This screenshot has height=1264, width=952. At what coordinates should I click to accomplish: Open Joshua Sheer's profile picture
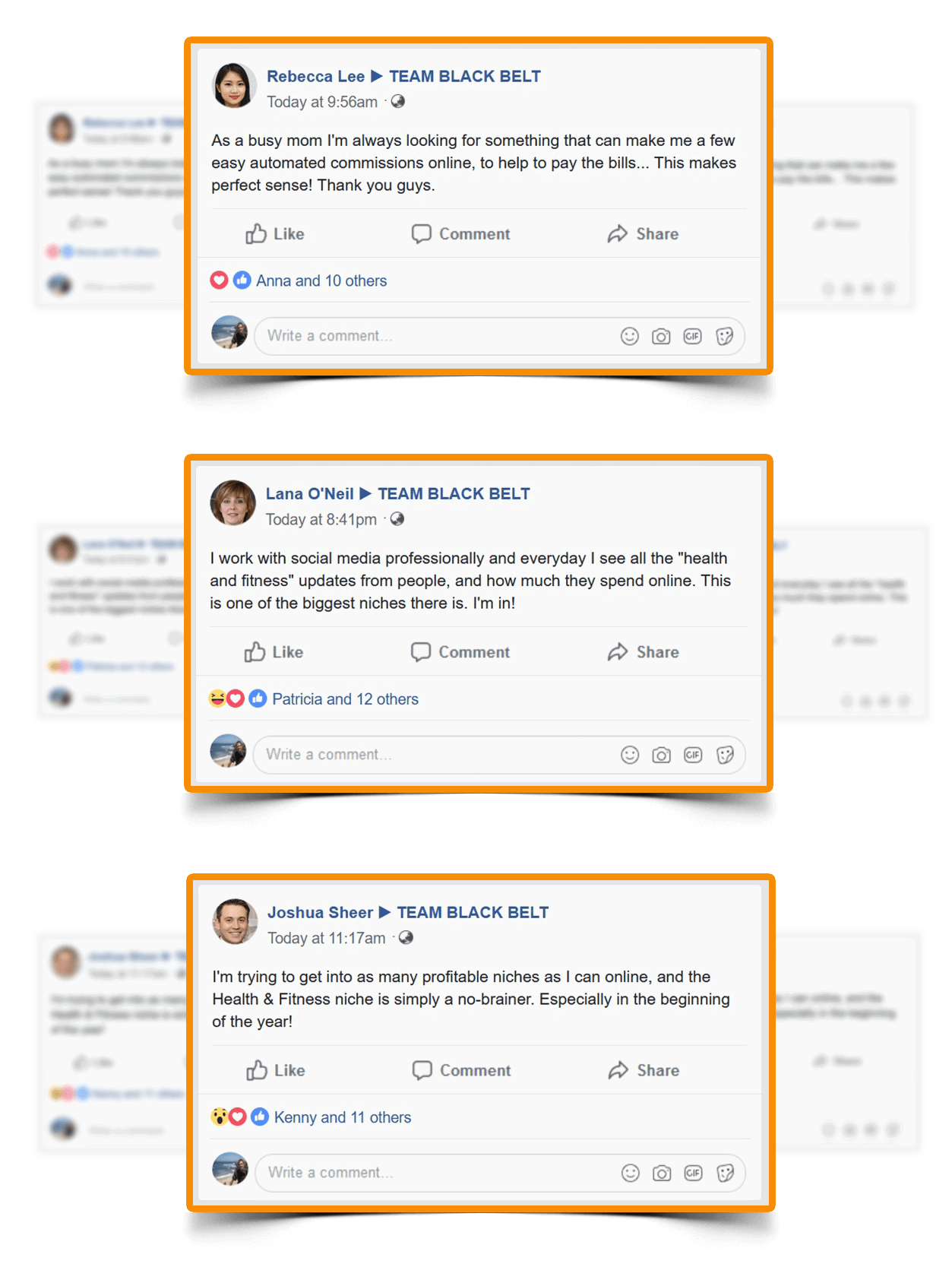[235, 921]
